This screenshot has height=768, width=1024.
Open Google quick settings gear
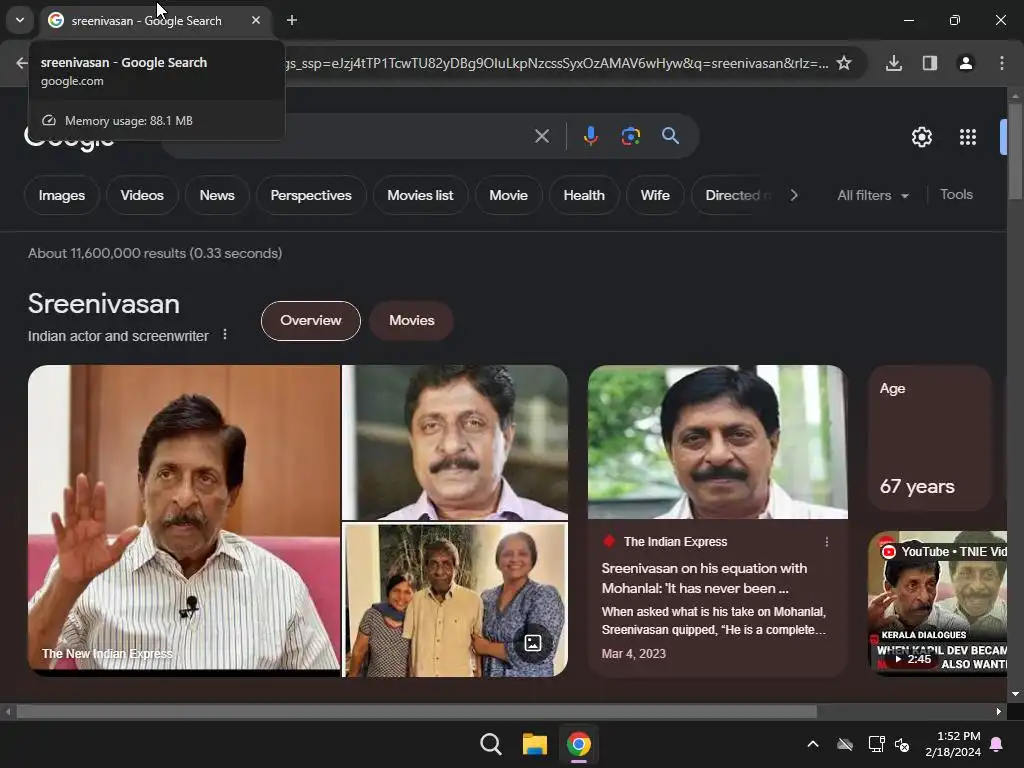(921, 137)
